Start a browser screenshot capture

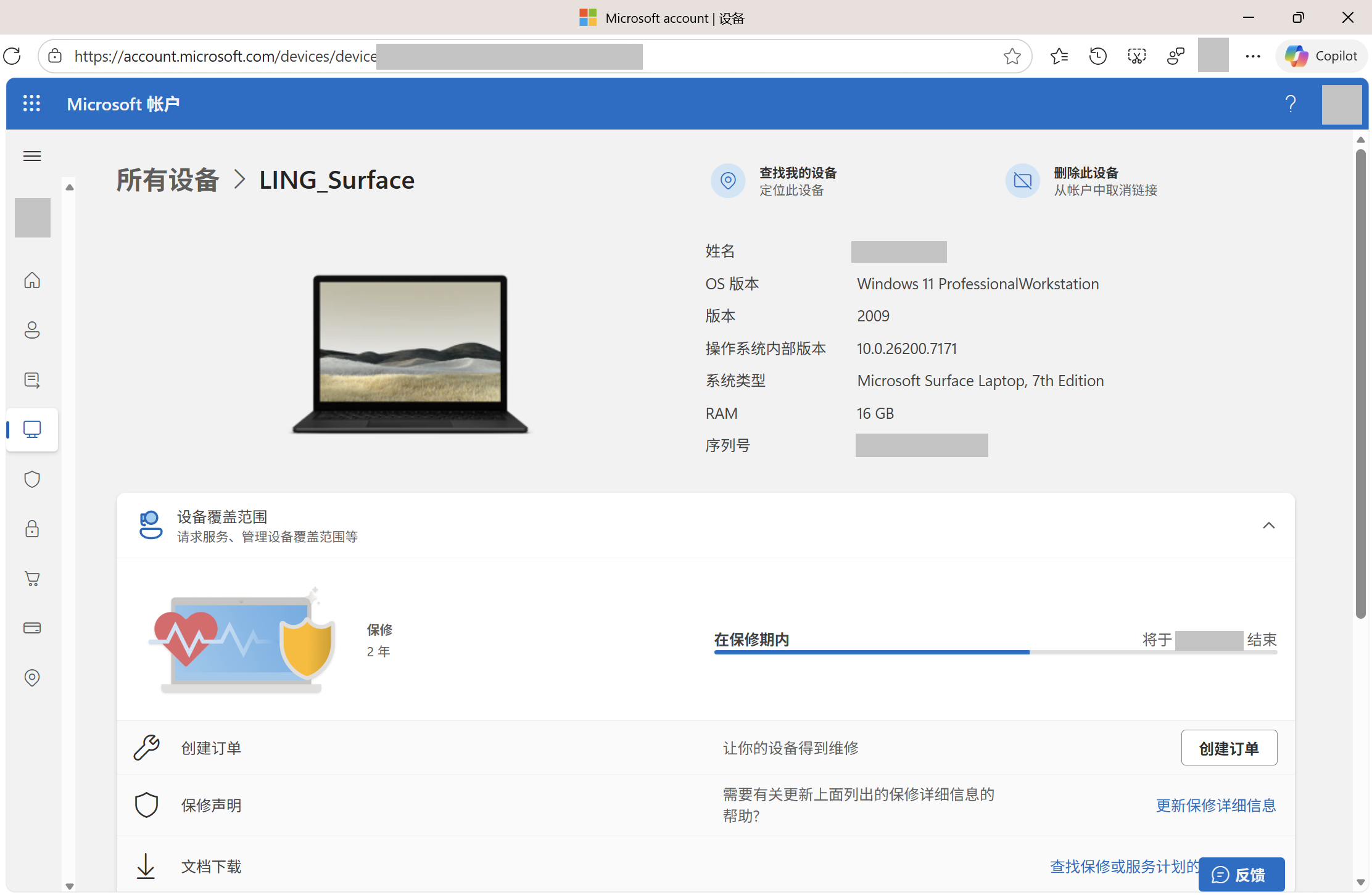[1136, 56]
